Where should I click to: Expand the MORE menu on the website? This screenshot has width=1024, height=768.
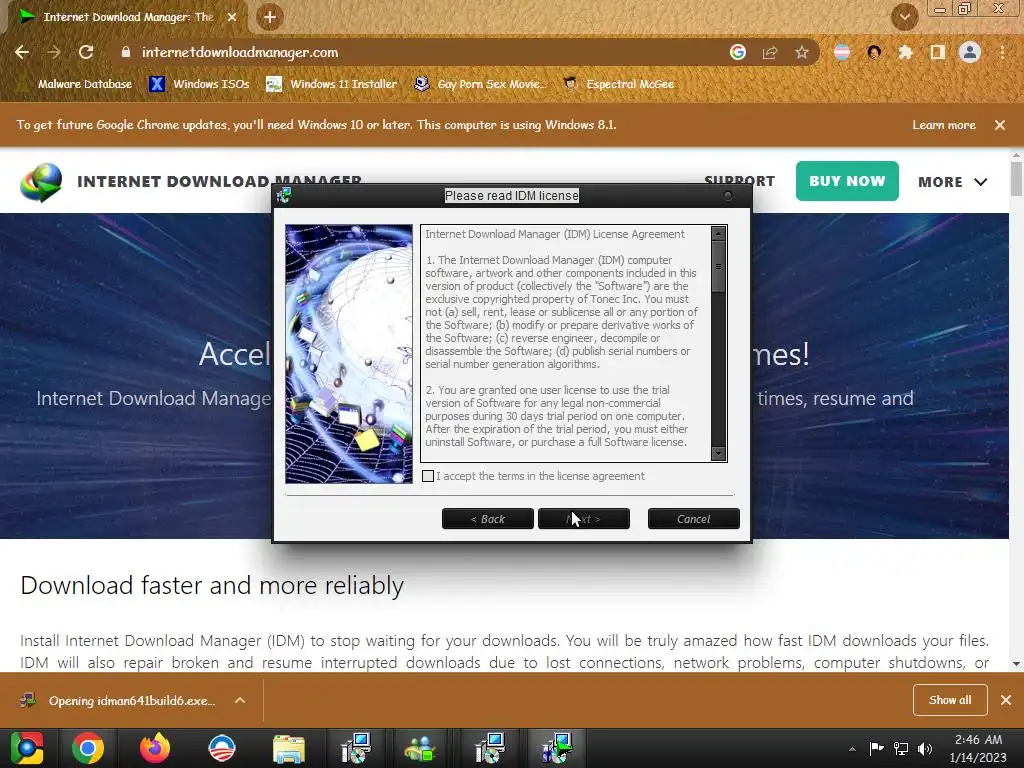point(952,182)
